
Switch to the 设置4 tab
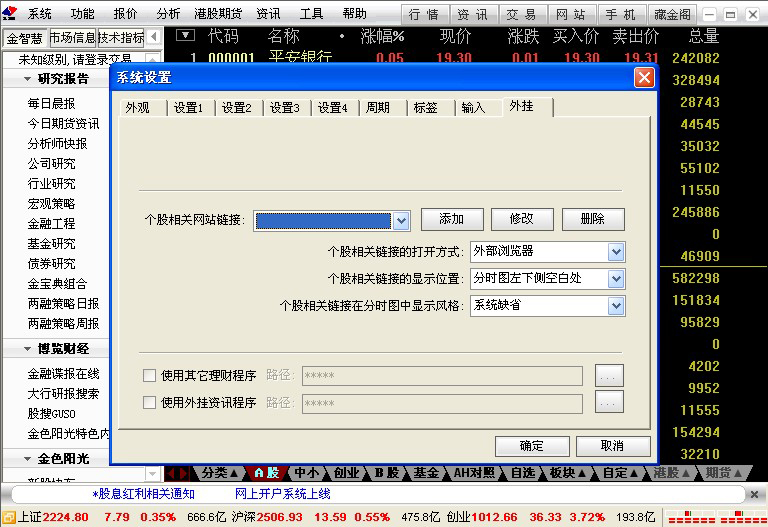click(333, 108)
